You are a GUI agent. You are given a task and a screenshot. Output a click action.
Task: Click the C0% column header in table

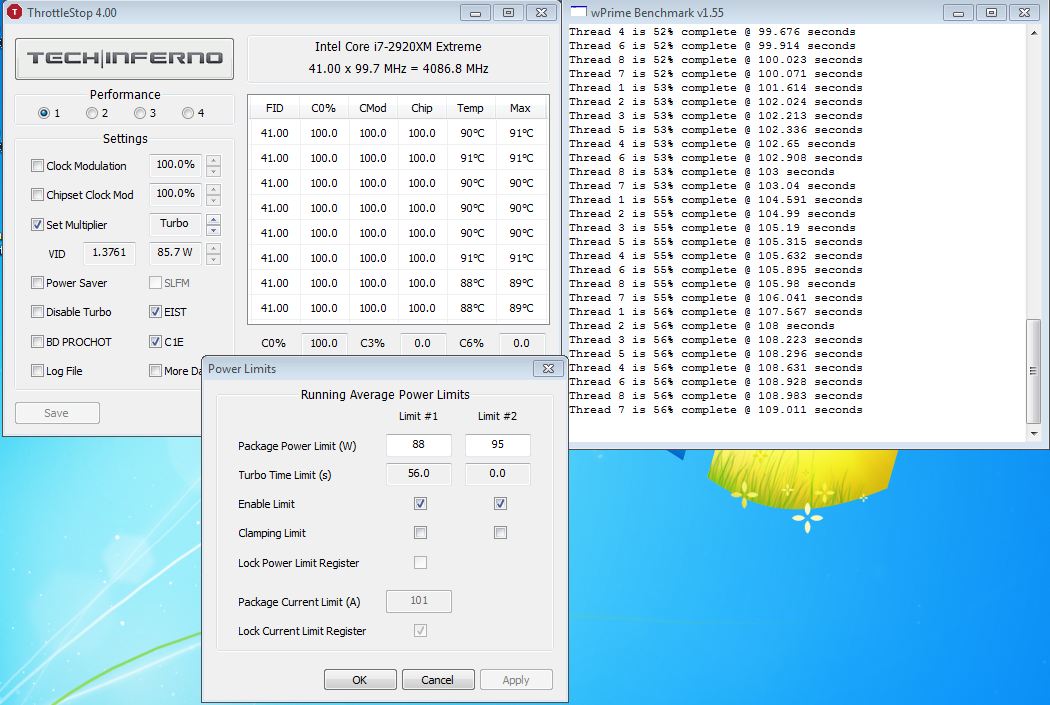point(323,108)
